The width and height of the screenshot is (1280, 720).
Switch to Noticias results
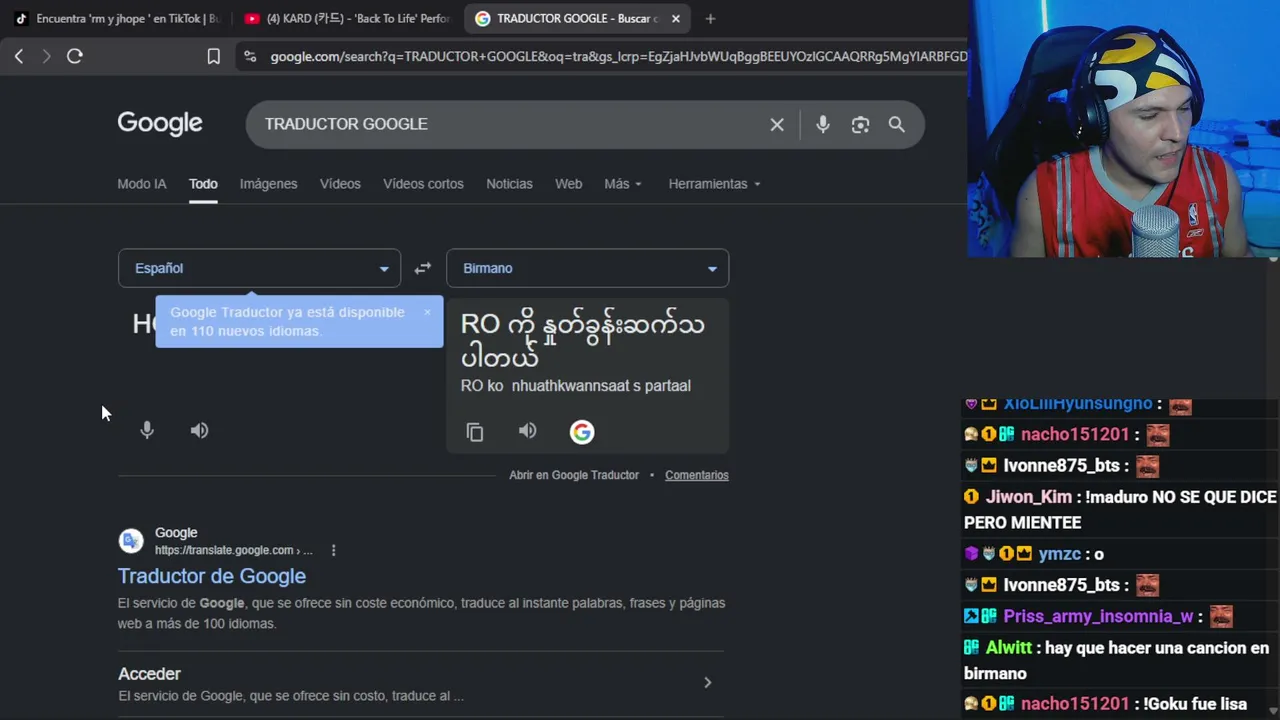tap(509, 184)
